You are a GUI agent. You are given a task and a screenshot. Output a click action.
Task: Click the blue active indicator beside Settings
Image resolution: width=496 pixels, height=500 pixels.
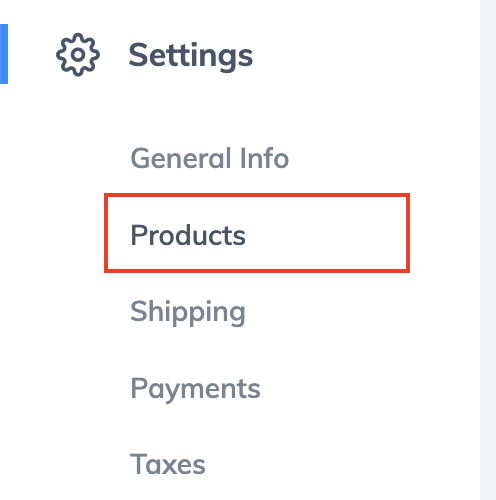4,54
